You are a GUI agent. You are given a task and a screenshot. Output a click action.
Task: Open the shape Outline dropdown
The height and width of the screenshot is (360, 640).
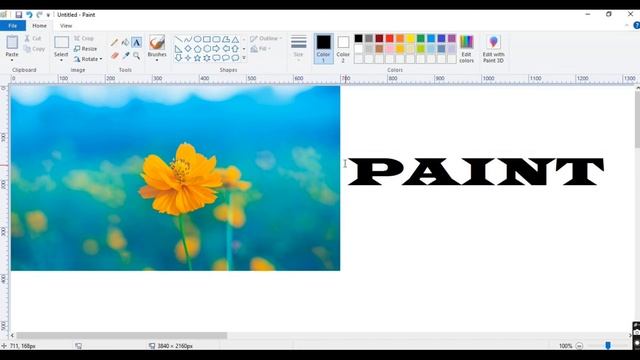pos(267,38)
